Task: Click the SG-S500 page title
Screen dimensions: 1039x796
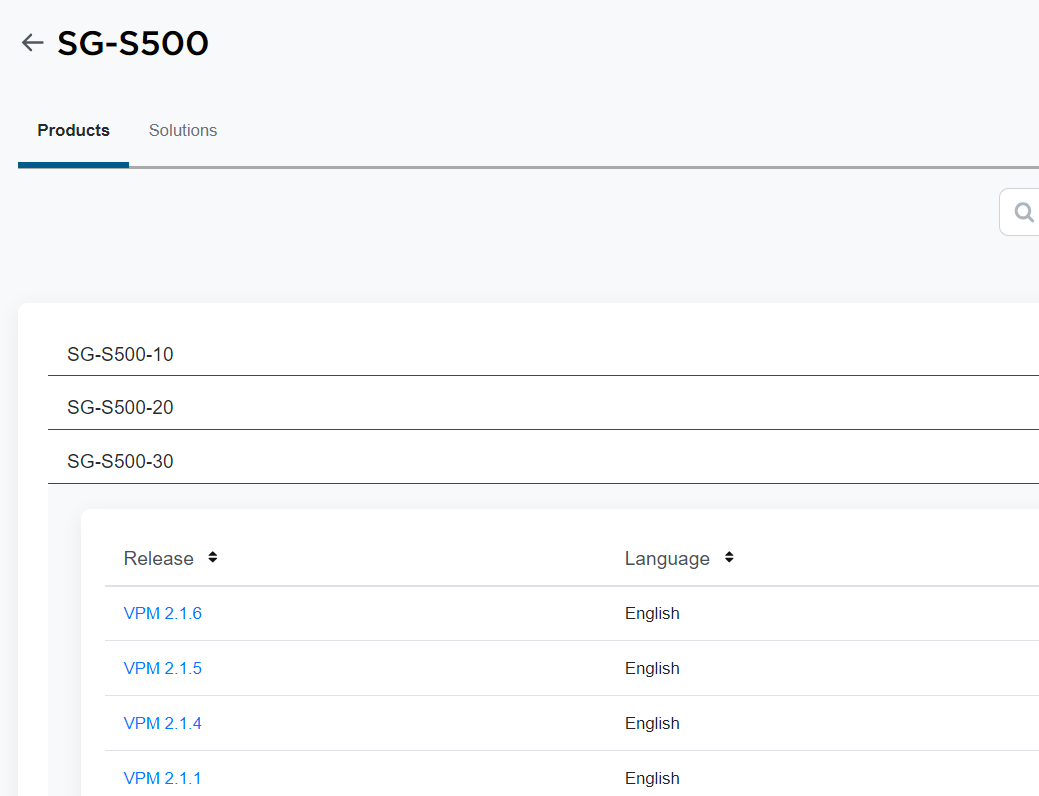Action: [133, 44]
